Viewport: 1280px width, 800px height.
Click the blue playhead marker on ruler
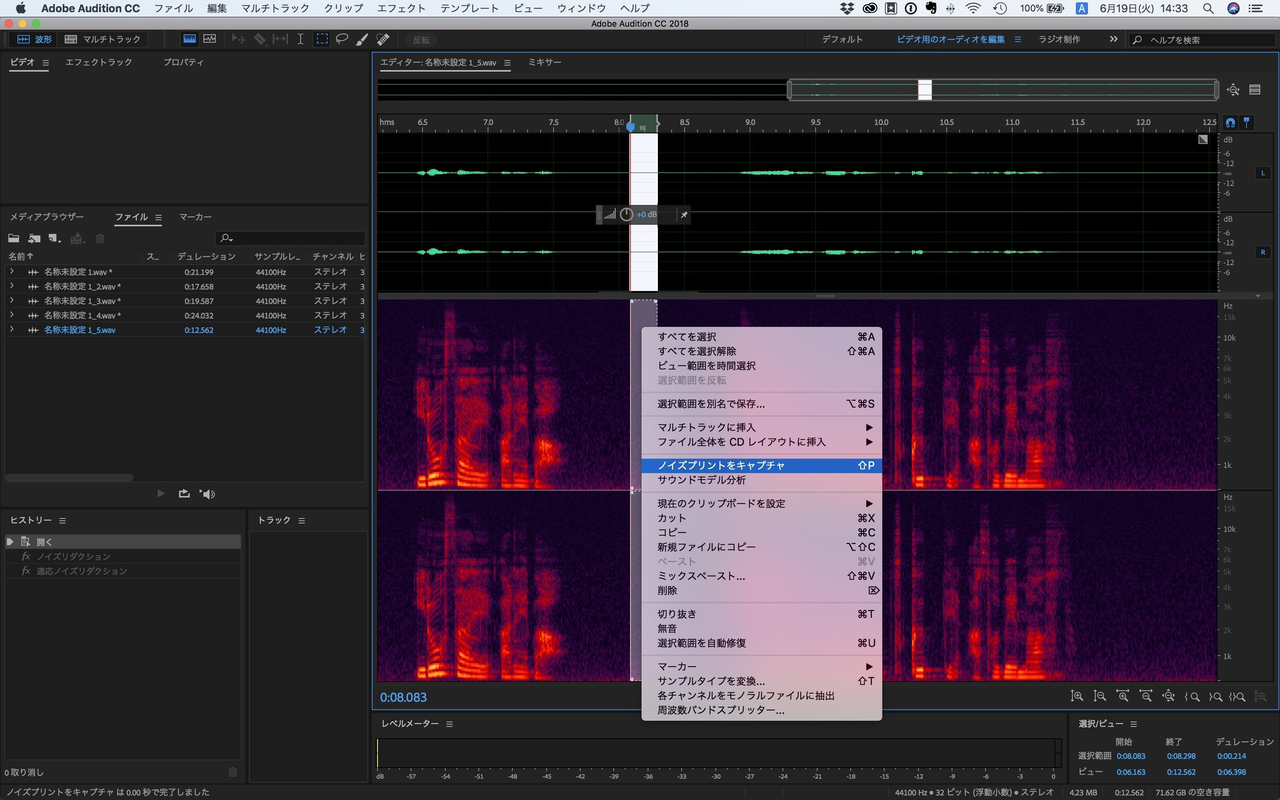[x=630, y=126]
